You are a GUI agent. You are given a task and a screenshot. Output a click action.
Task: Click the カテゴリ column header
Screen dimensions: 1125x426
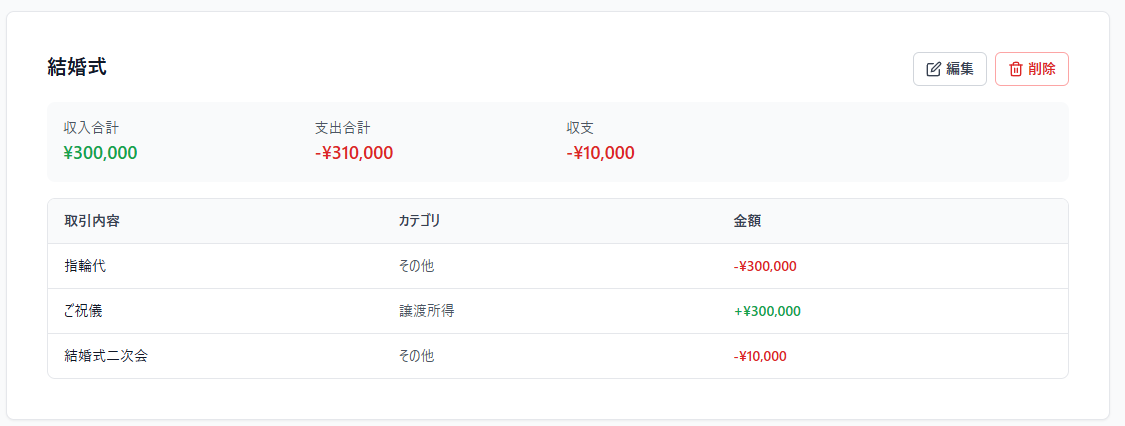click(419, 221)
